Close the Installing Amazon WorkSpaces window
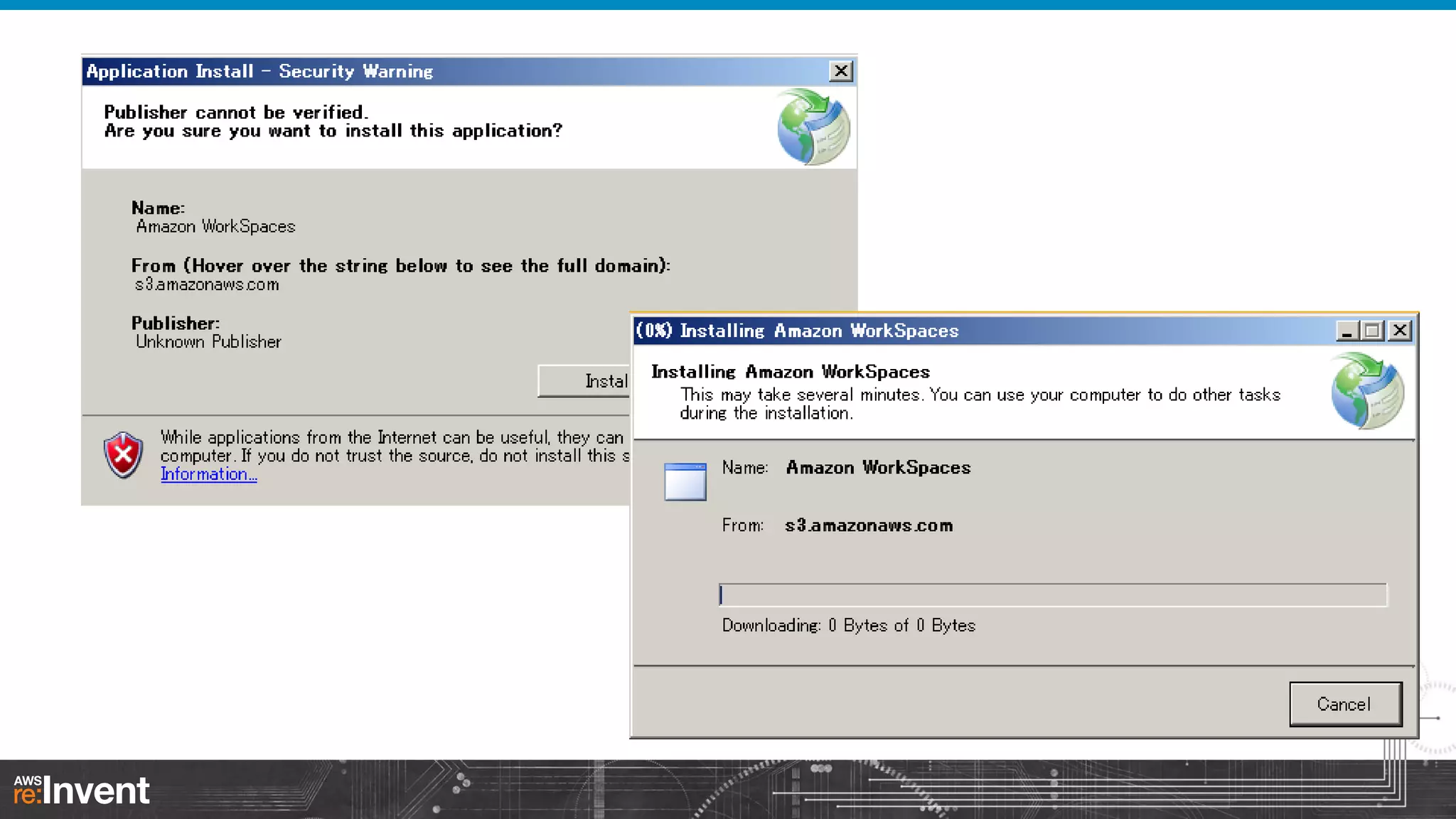1456x819 pixels. click(1400, 331)
